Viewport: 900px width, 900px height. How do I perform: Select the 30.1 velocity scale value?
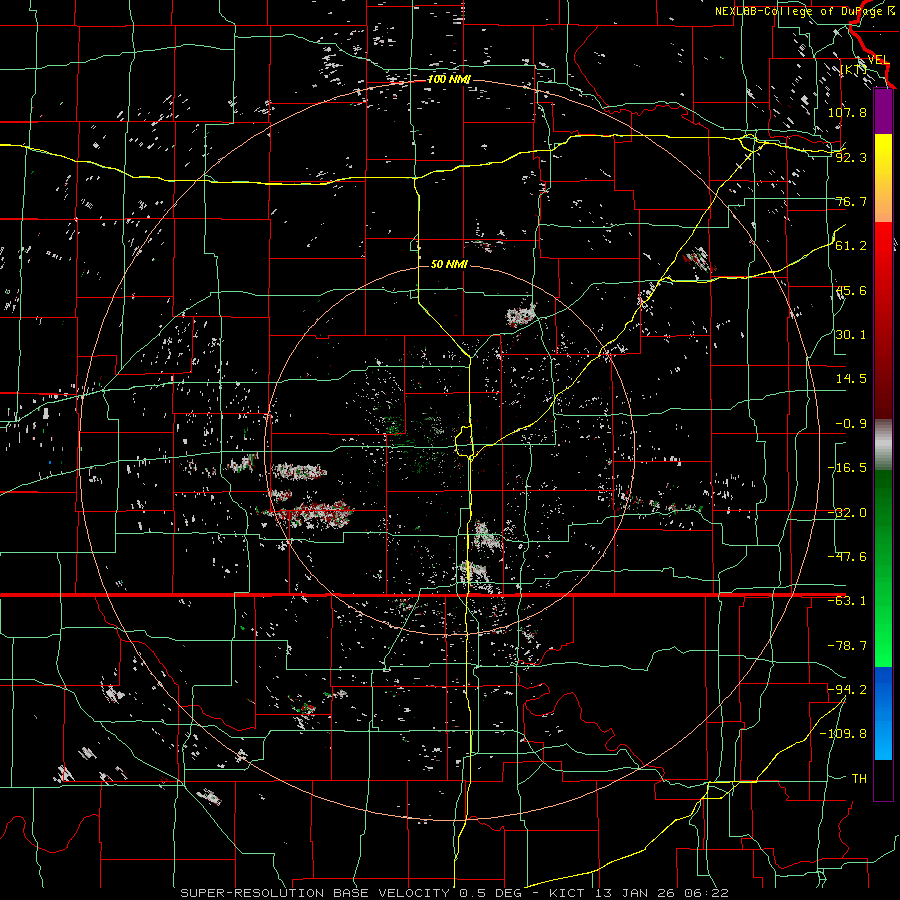pyautogui.click(x=851, y=335)
